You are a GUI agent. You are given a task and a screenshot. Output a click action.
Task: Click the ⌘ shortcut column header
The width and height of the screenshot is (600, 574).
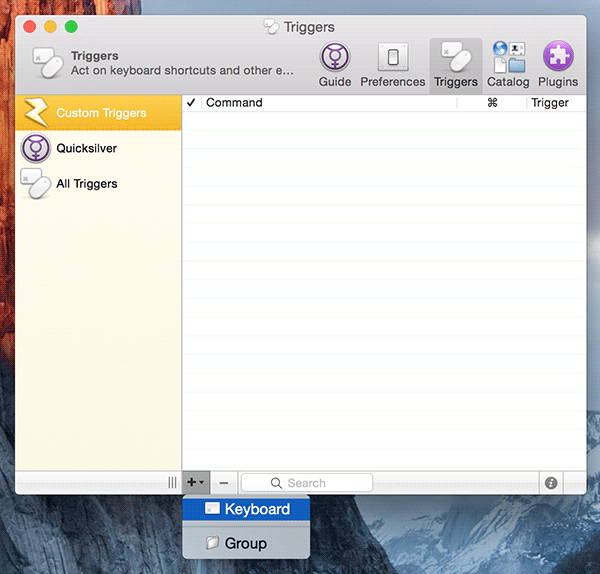point(492,103)
